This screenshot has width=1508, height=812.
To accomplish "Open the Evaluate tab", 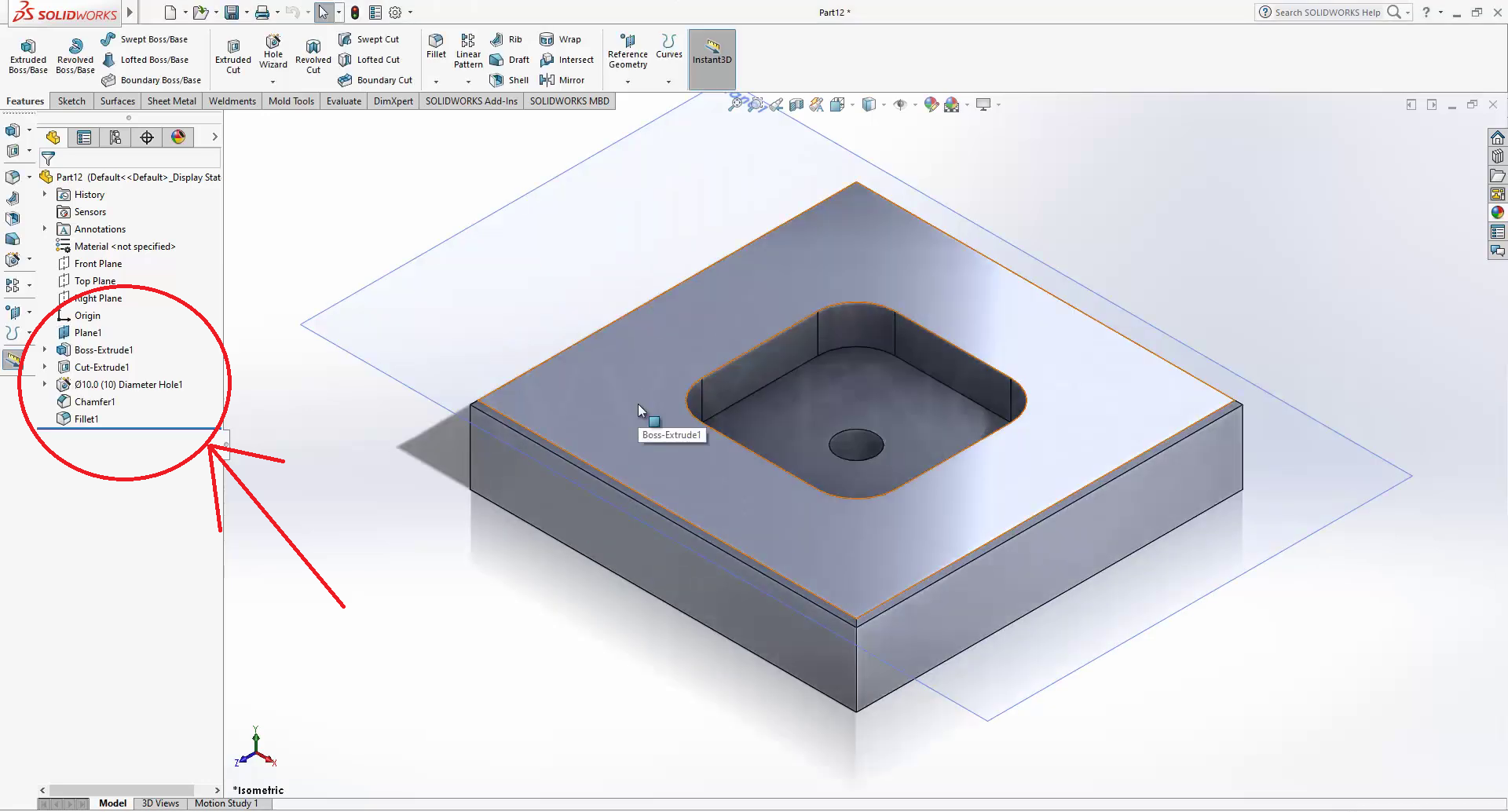I will coord(343,101).
